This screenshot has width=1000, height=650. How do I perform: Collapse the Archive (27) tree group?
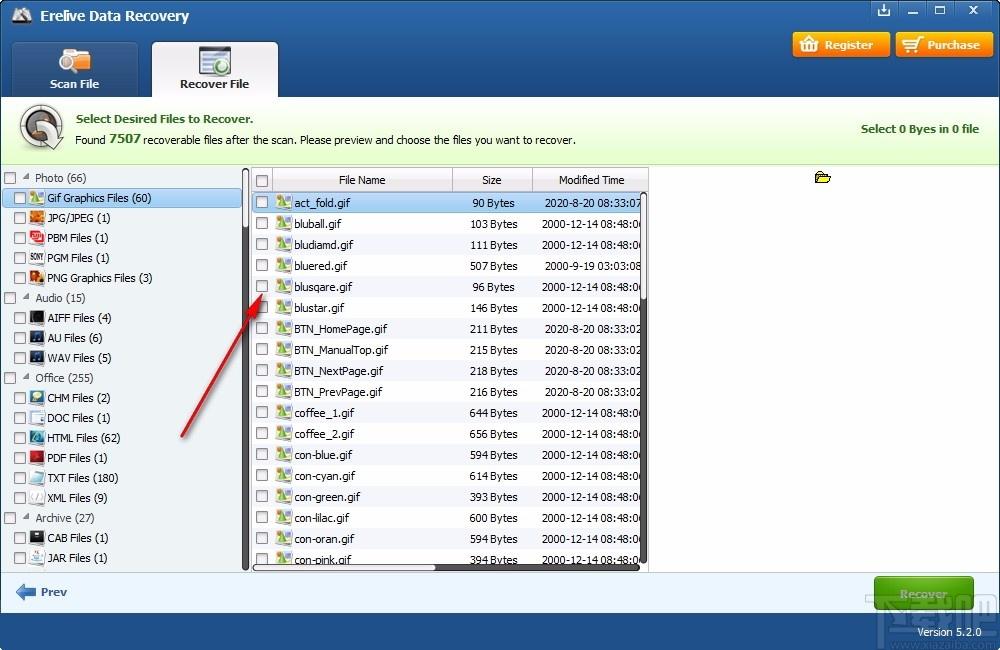[26, 517]
